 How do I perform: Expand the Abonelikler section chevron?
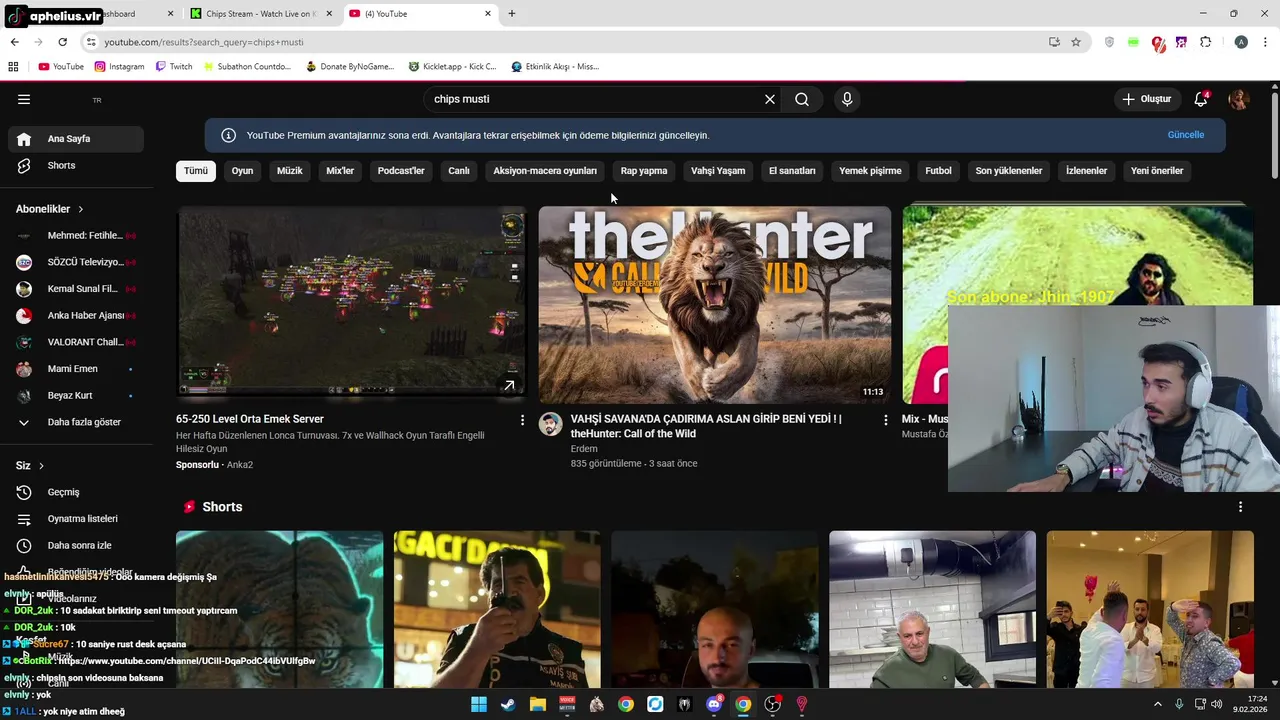tap(80, 209)
